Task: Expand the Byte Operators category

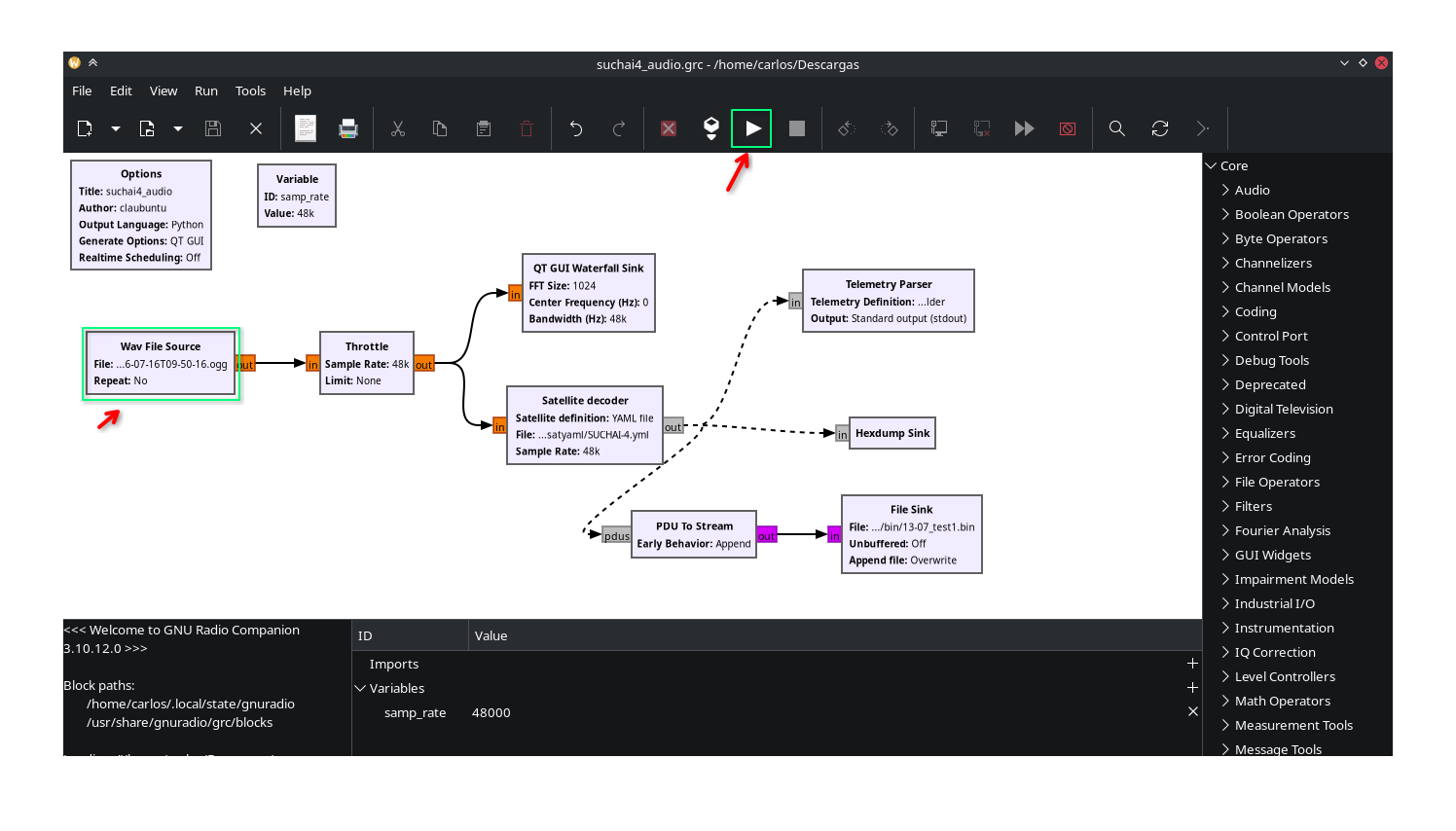Action: pyautogui.click(x=1225, y=238)
